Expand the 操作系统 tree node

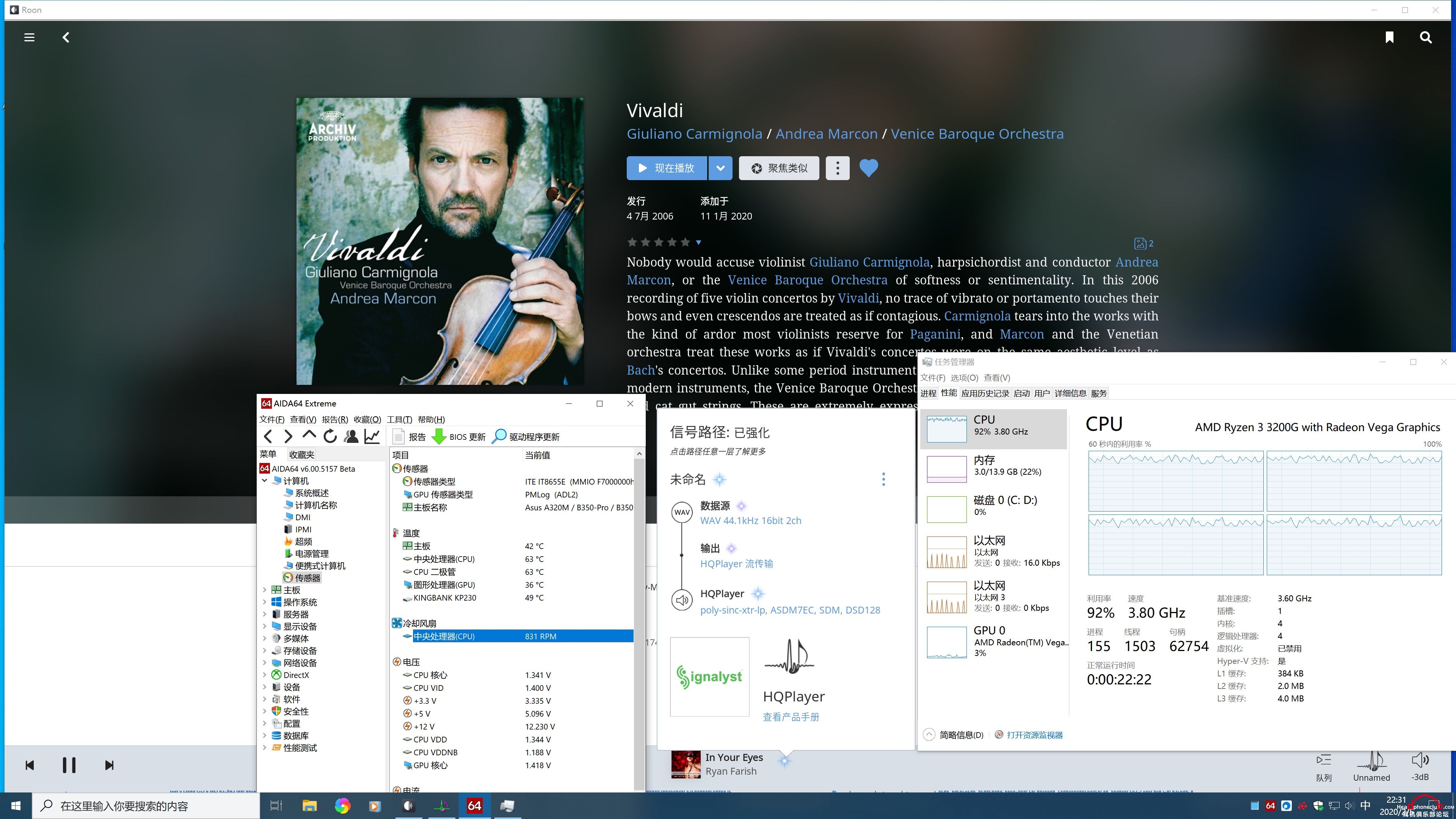click(265, 602)
